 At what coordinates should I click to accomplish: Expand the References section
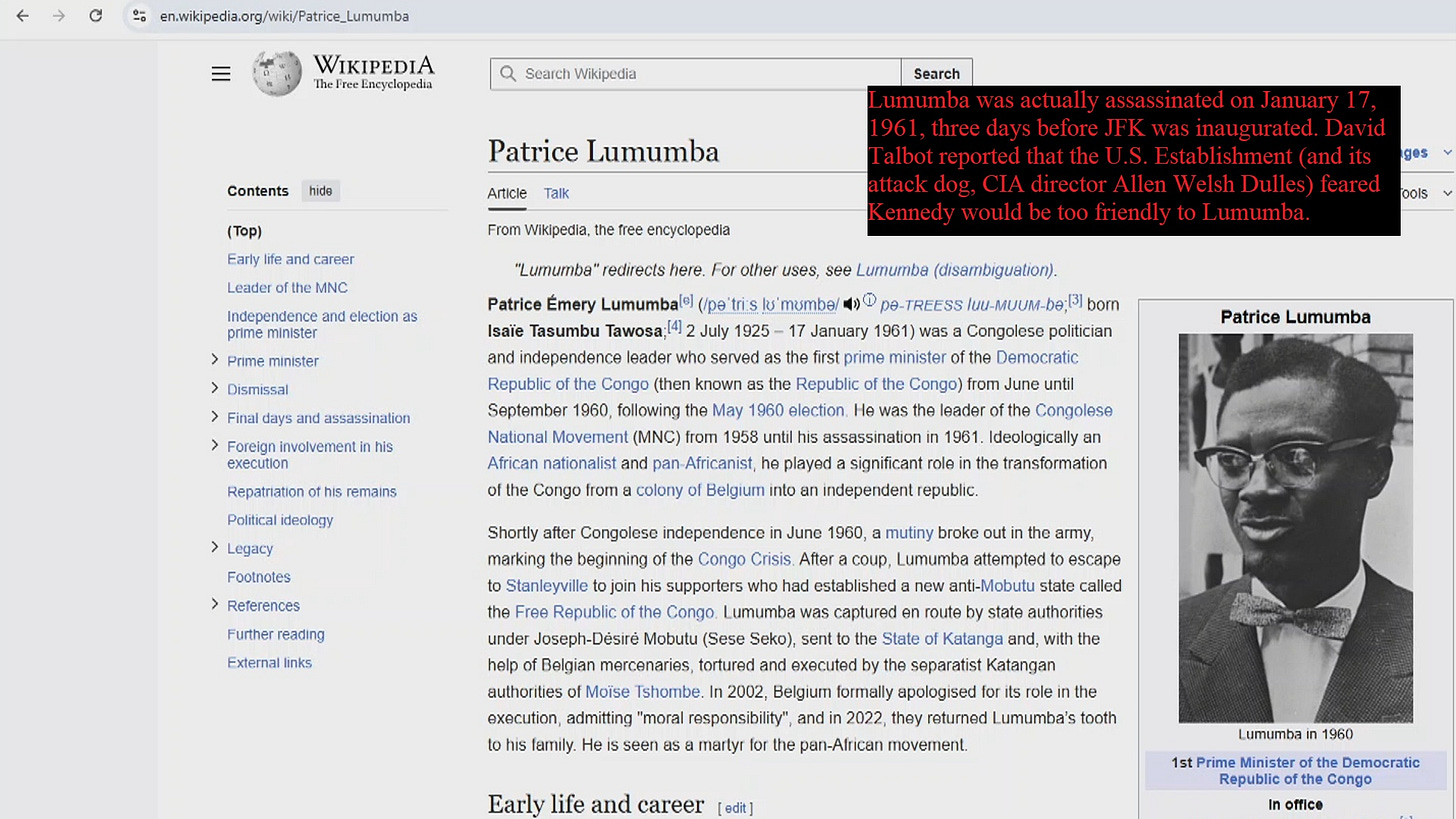pyautogui.click(x=214, y=604)
